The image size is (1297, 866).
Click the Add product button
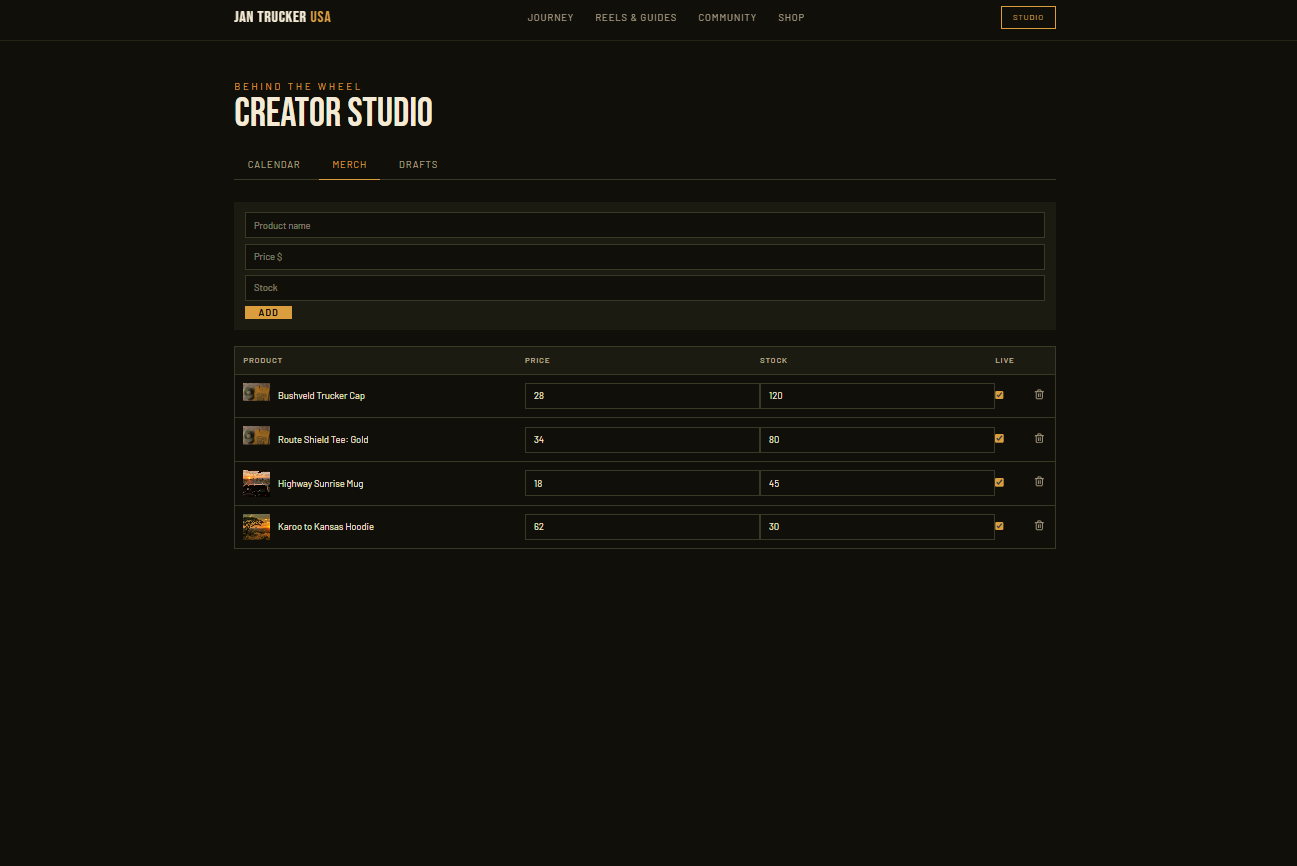[x=268, y=313]
